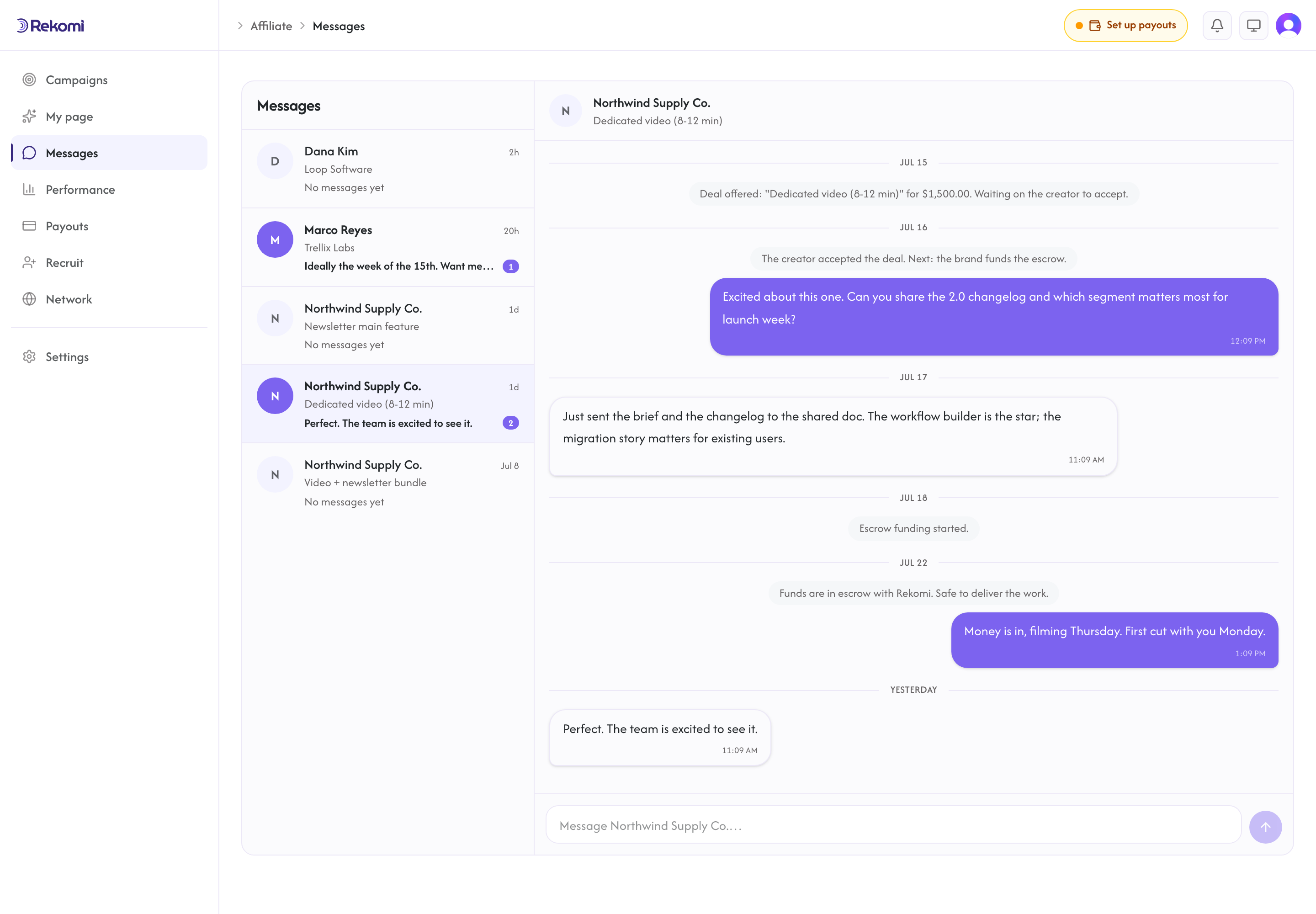The height and width of the screenshot is (914, 1316).
Task: Click 'Ideally the week of the 15th' preview
Action: coord(398,266)
